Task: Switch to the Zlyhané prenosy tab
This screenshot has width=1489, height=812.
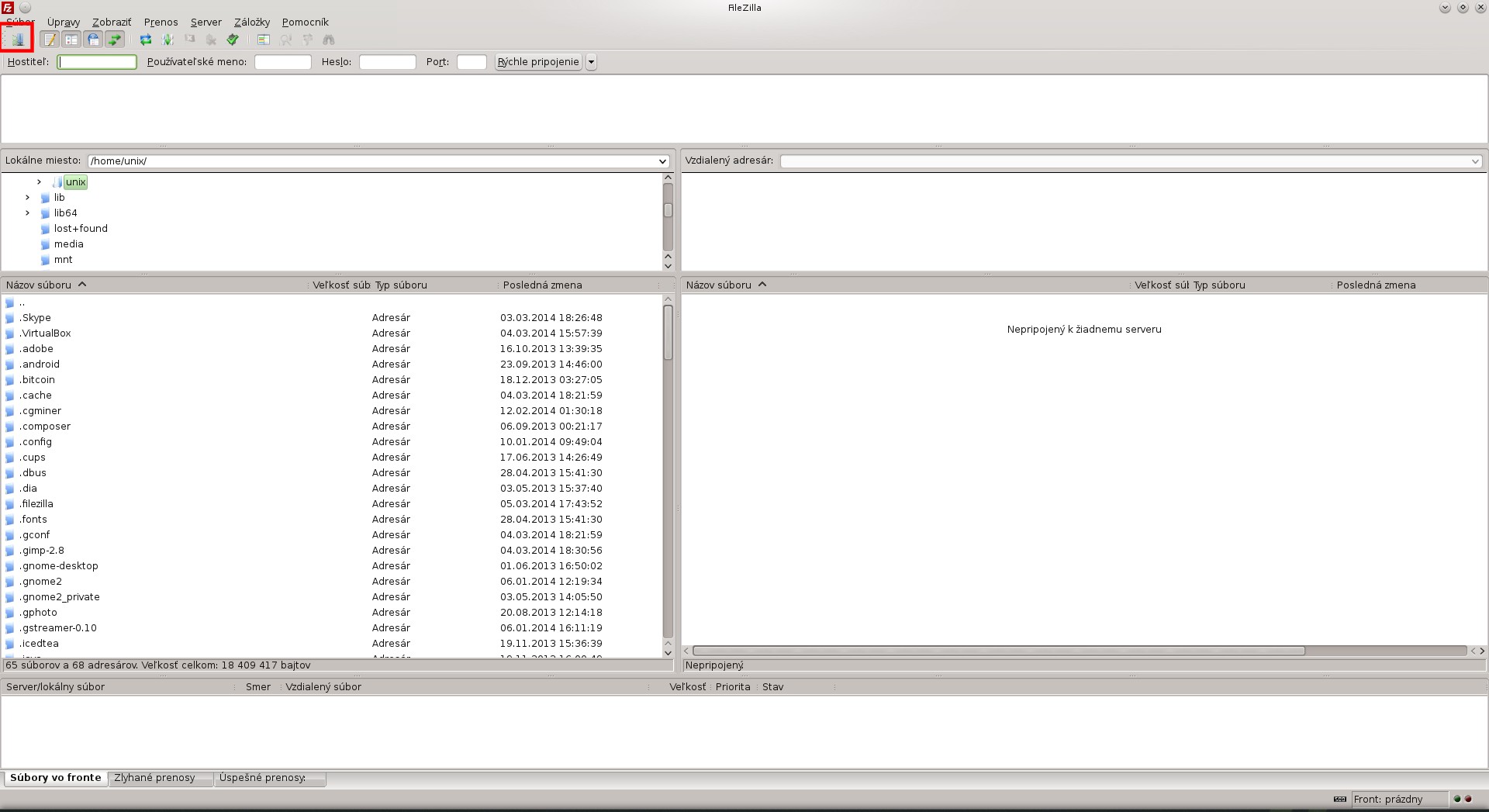Action: pyautogui.click(x=155, y=778)
